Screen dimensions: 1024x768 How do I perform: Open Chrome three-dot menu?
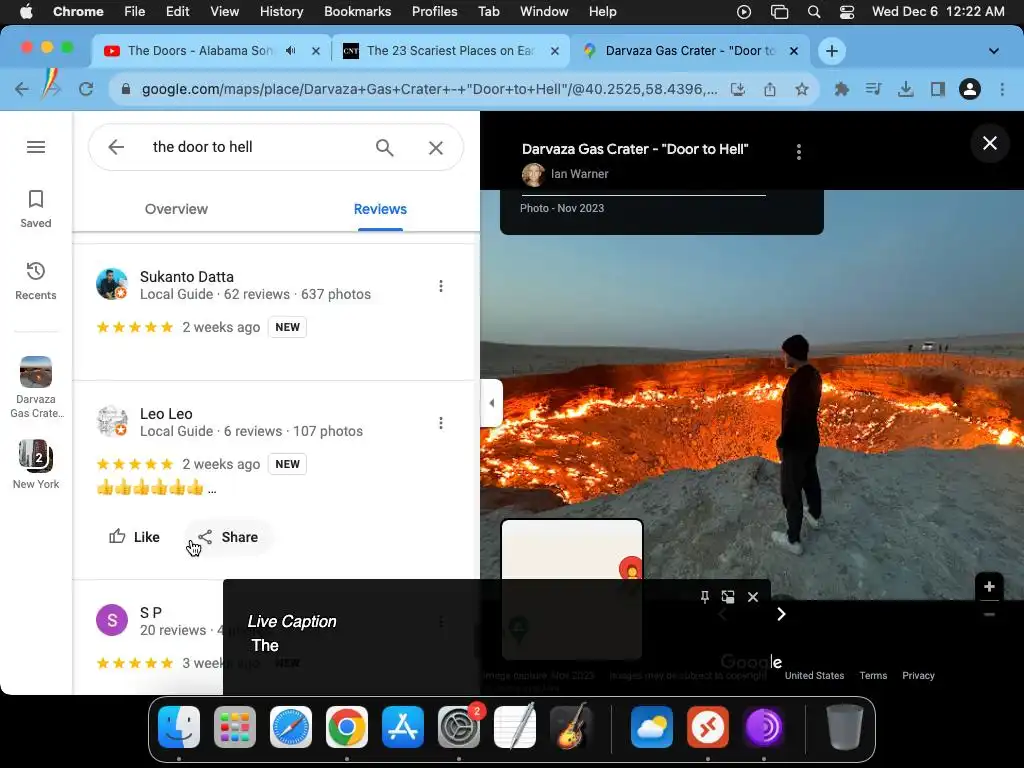pyautogui.click(x=1002, y=89)
